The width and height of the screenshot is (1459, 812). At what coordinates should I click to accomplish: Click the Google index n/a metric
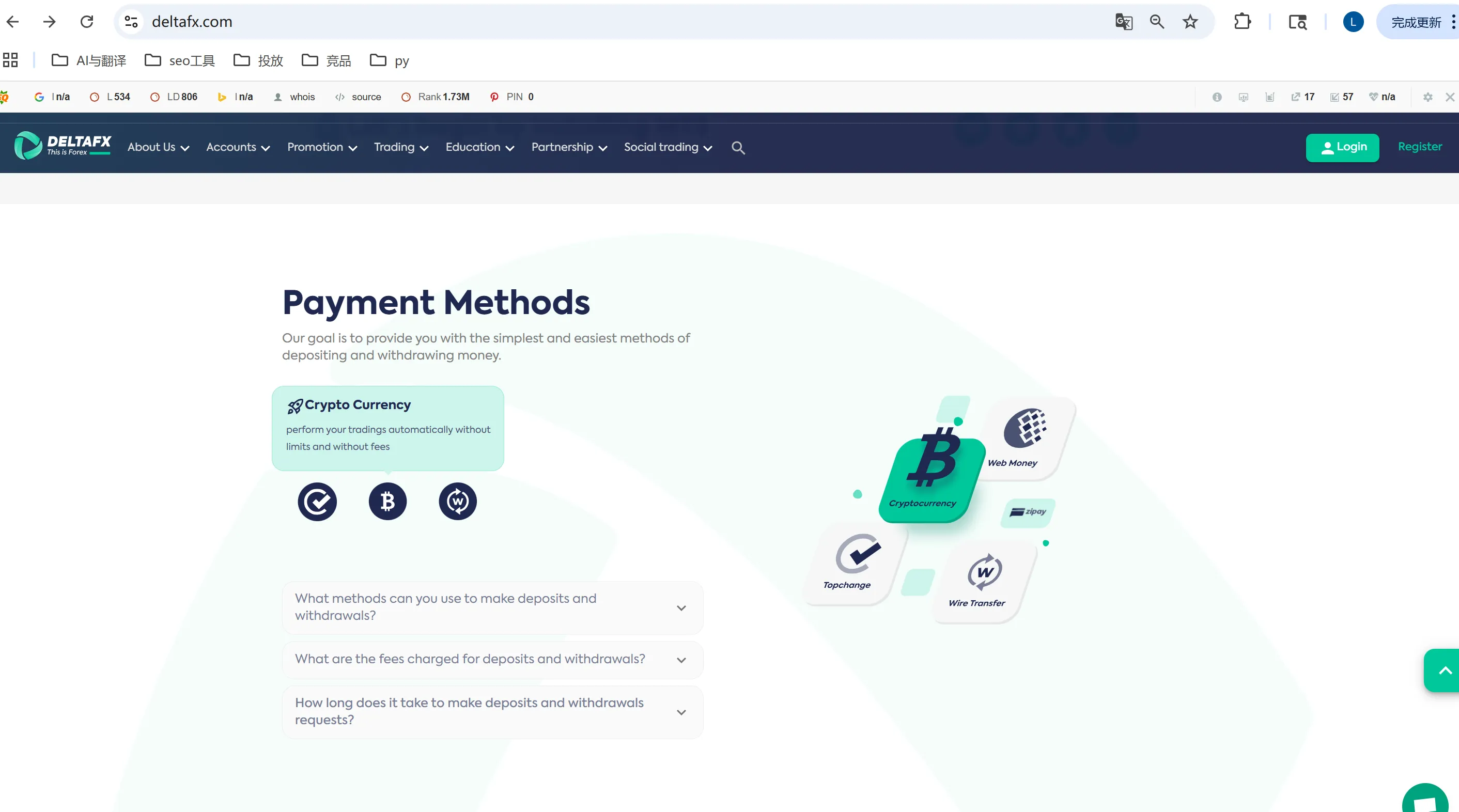(52, 97)
